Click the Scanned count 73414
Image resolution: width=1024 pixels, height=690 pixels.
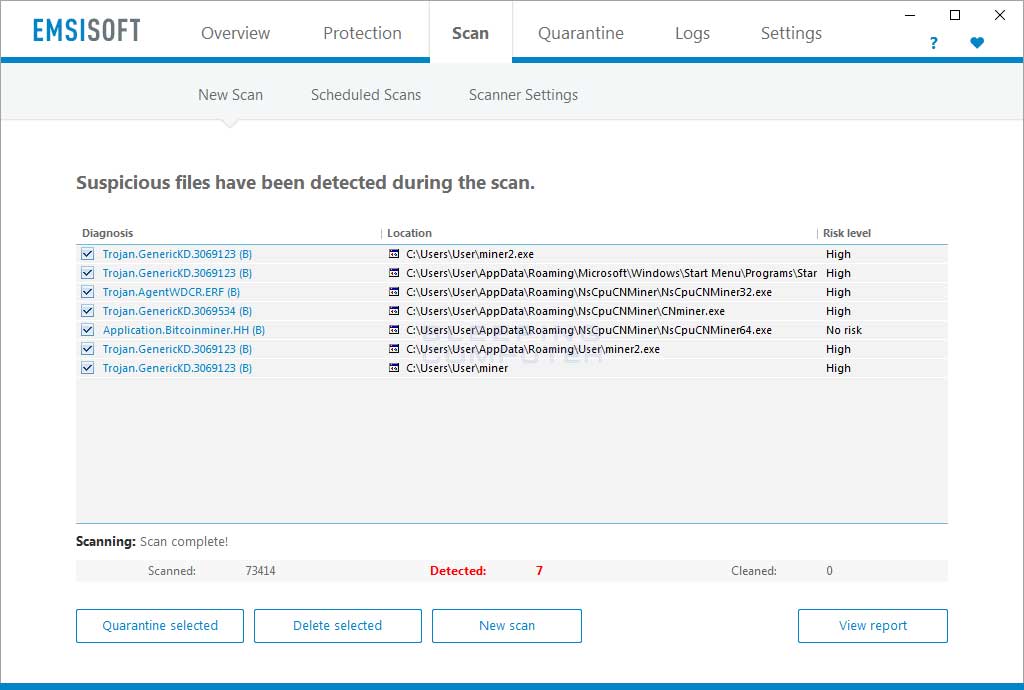[x=260, y=571]
